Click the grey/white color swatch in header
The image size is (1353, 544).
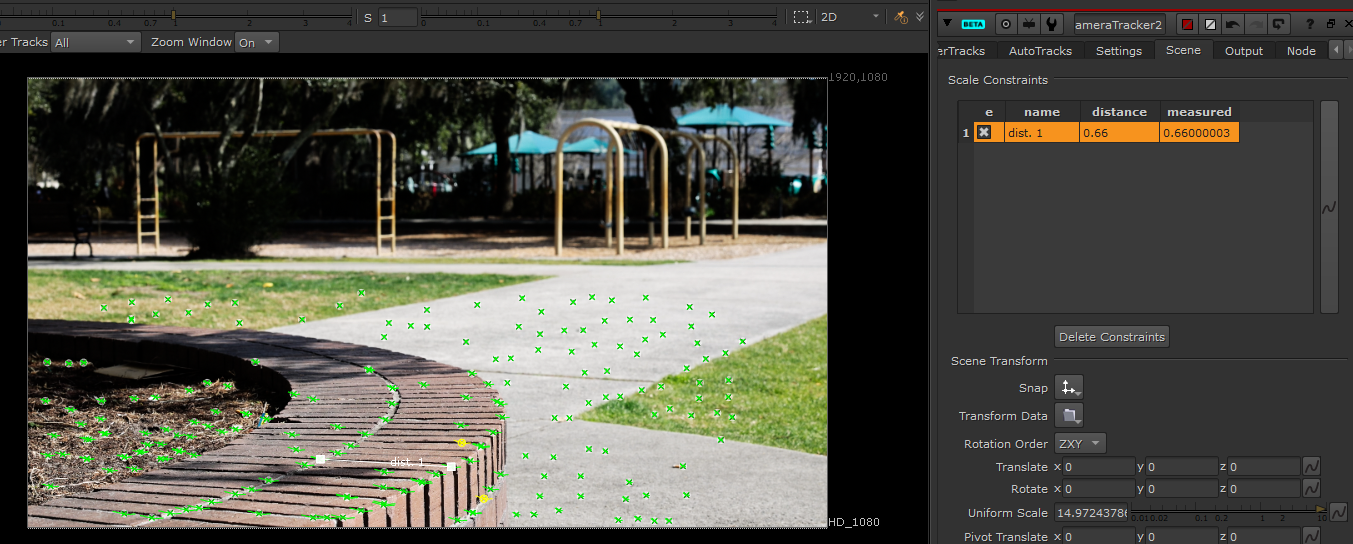pyautogui.click(x=1210, y=24)
